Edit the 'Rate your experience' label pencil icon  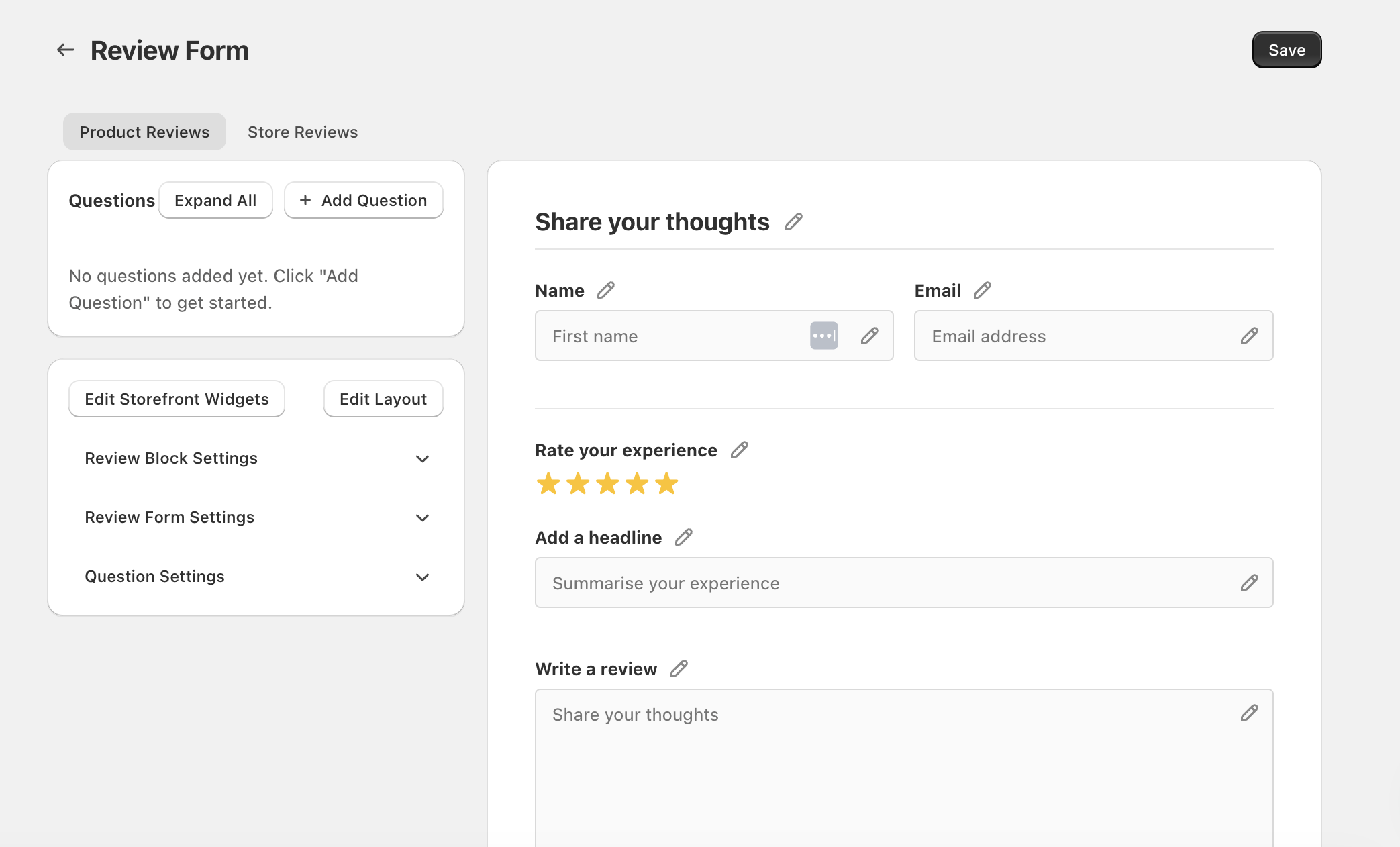pos(739,450)
